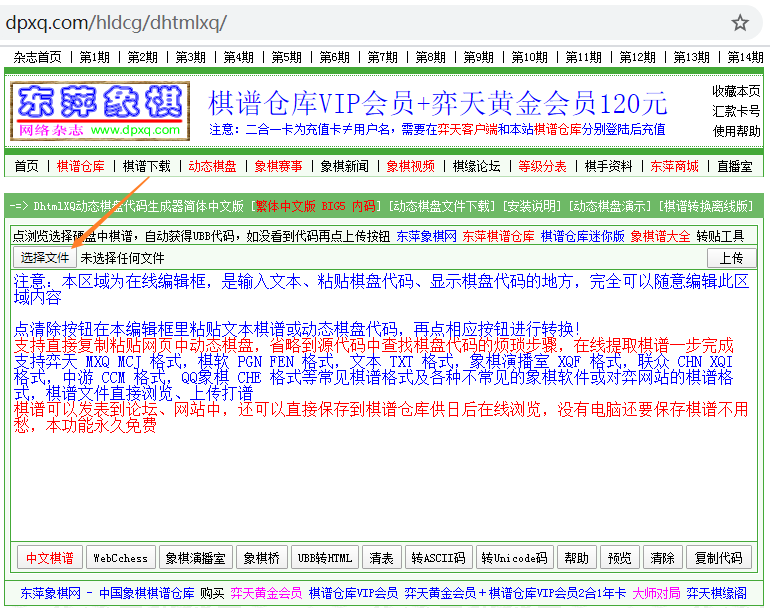Open 东萍棋谱仓库 link above file chooser
This screenshot has width=770, height=612.
click(x=498, y=236)
